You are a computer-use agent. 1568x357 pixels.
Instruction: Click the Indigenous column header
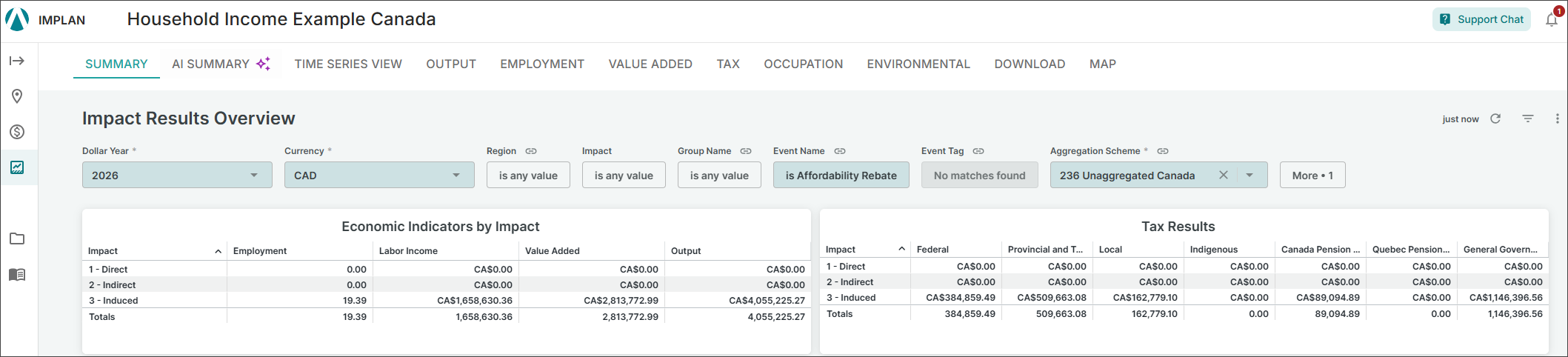click(x=1230, y=249)
